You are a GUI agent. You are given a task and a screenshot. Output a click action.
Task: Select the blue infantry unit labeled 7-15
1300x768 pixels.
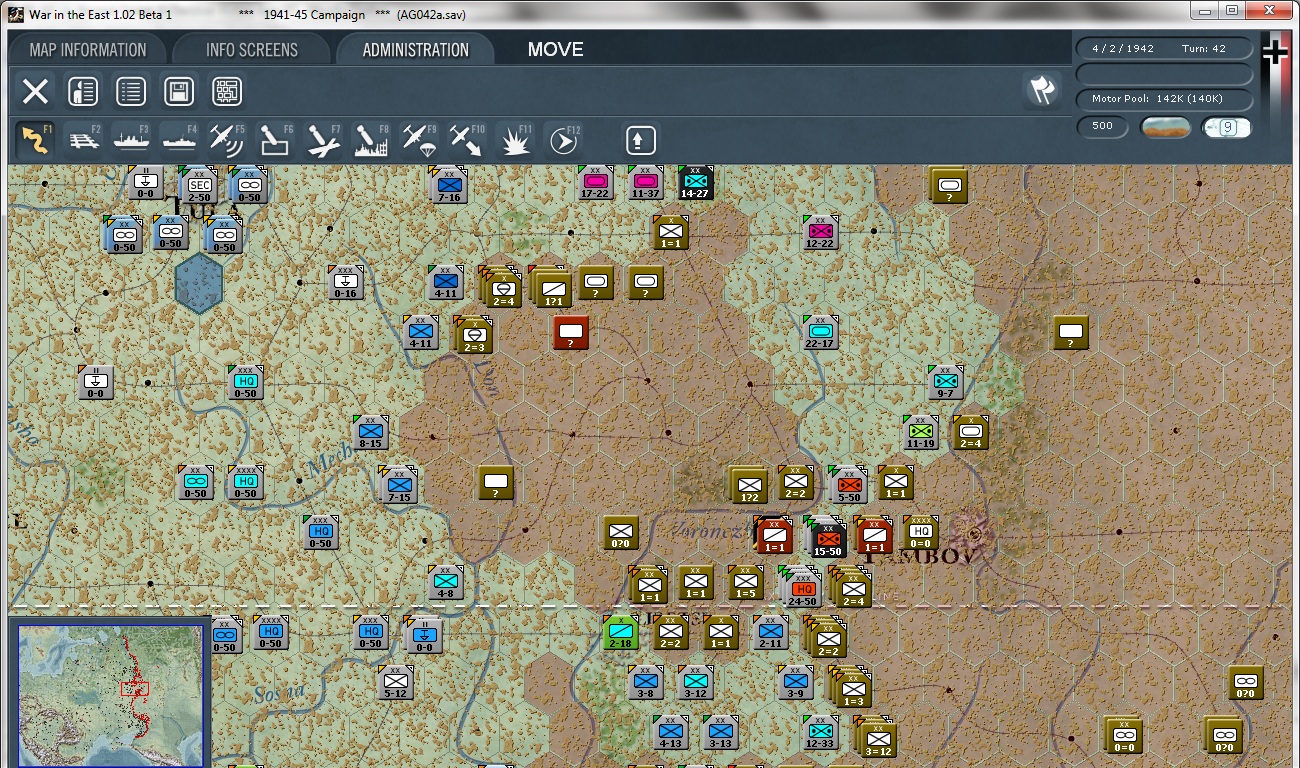point(399,485)
